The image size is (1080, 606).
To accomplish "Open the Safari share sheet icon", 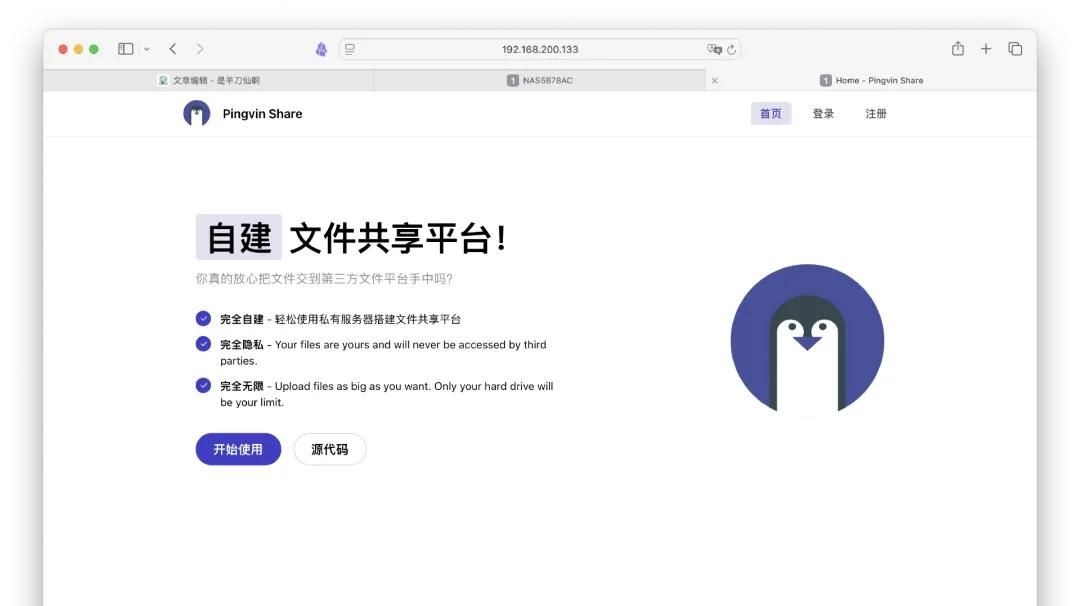I will tap(957, 47).
